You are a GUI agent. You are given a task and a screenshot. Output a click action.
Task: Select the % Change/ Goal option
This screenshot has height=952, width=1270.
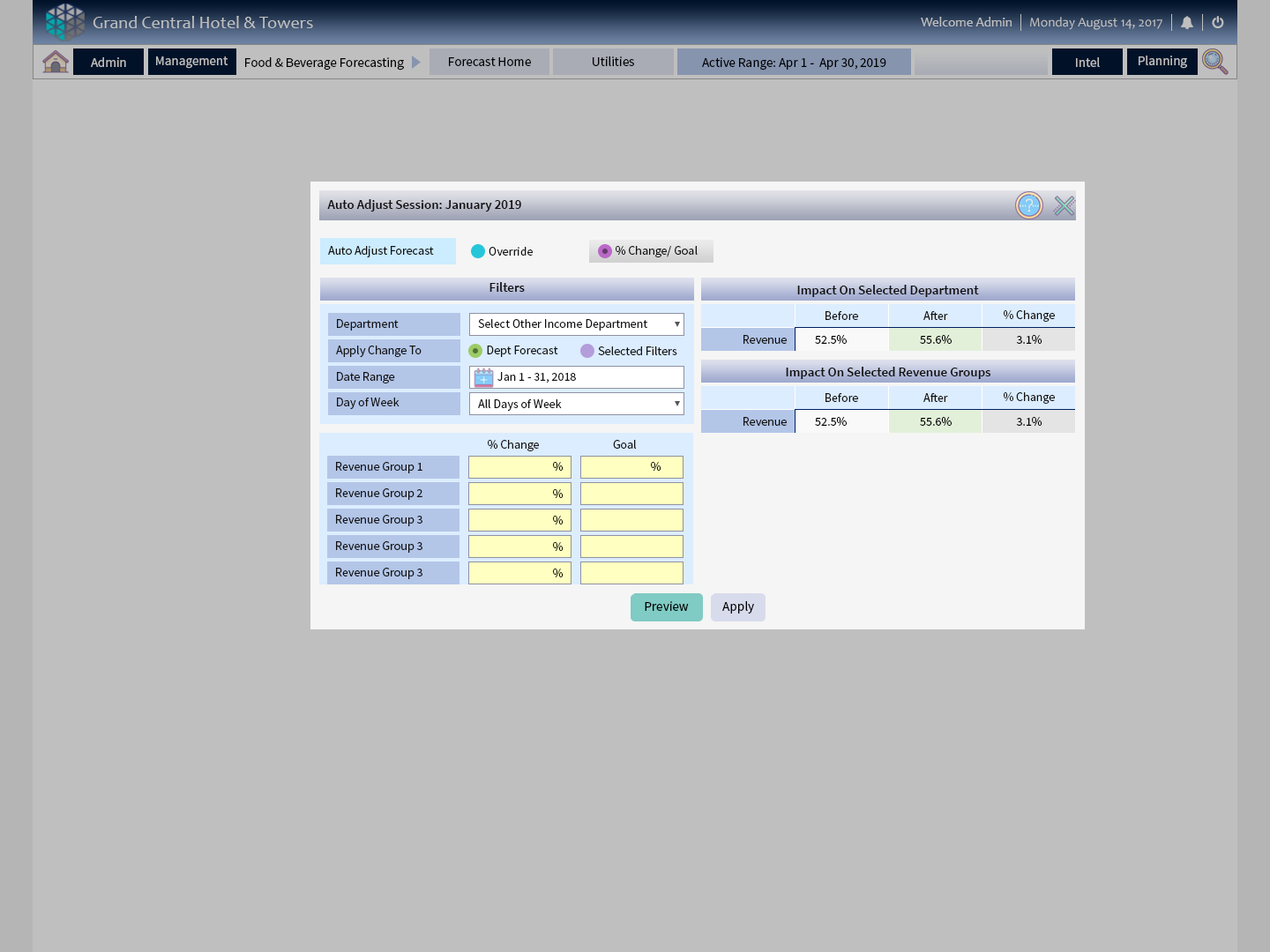click(605, 251)
